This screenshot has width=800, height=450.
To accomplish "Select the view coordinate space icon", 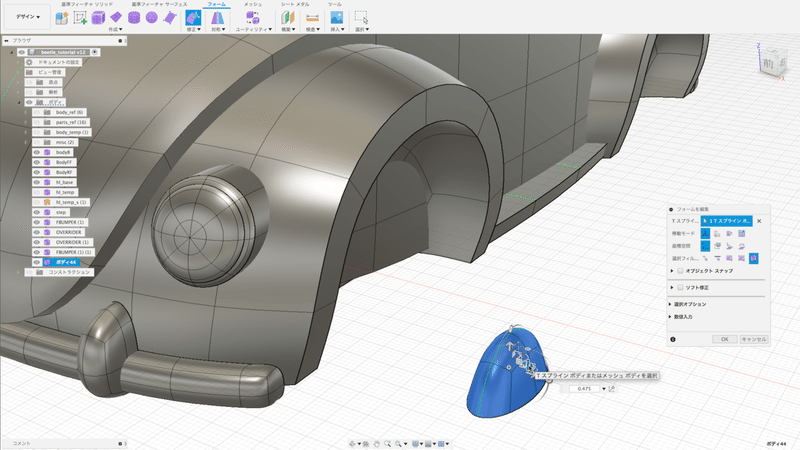I will (x=717, y=246).
